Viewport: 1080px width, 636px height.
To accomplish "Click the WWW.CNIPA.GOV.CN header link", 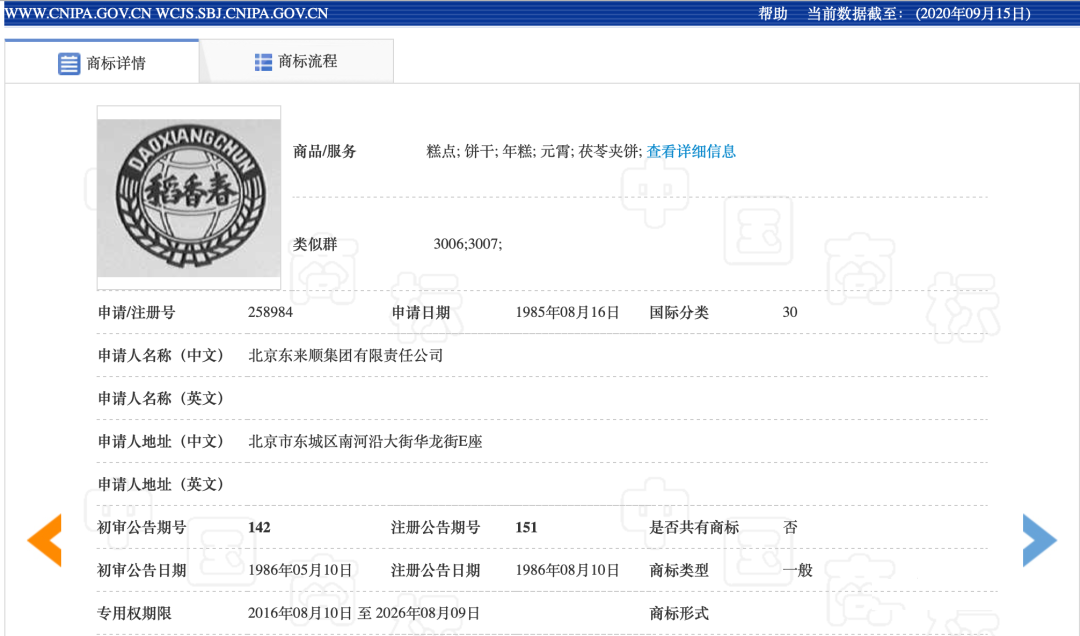I will click(77, 13).
